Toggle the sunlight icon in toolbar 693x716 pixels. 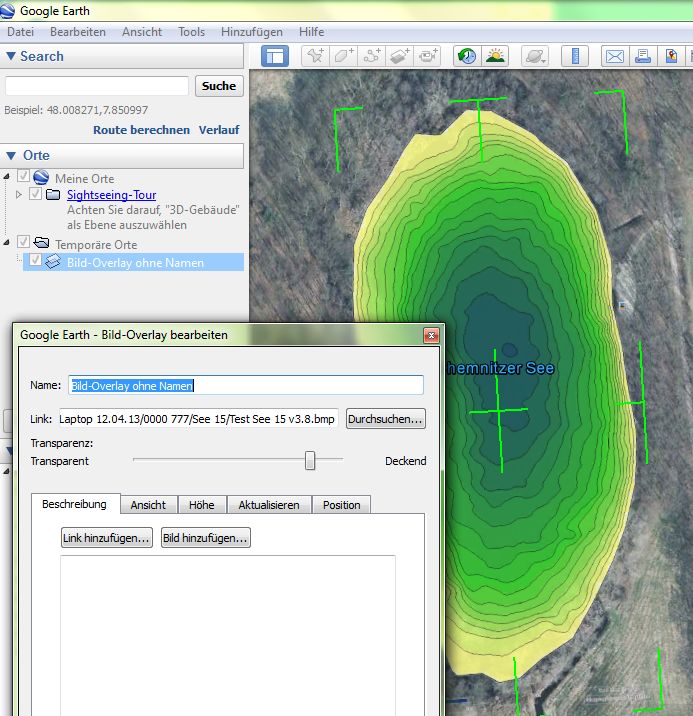[495, 56]
